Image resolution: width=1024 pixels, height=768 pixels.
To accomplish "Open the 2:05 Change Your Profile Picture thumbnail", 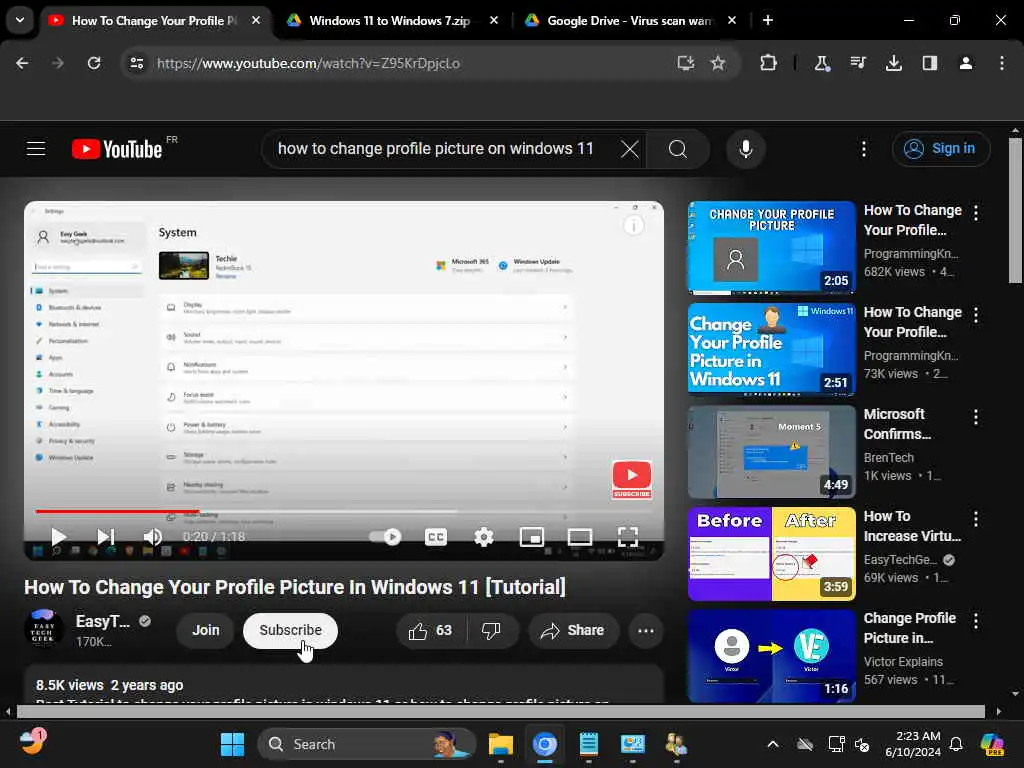I will coord(771,248).
